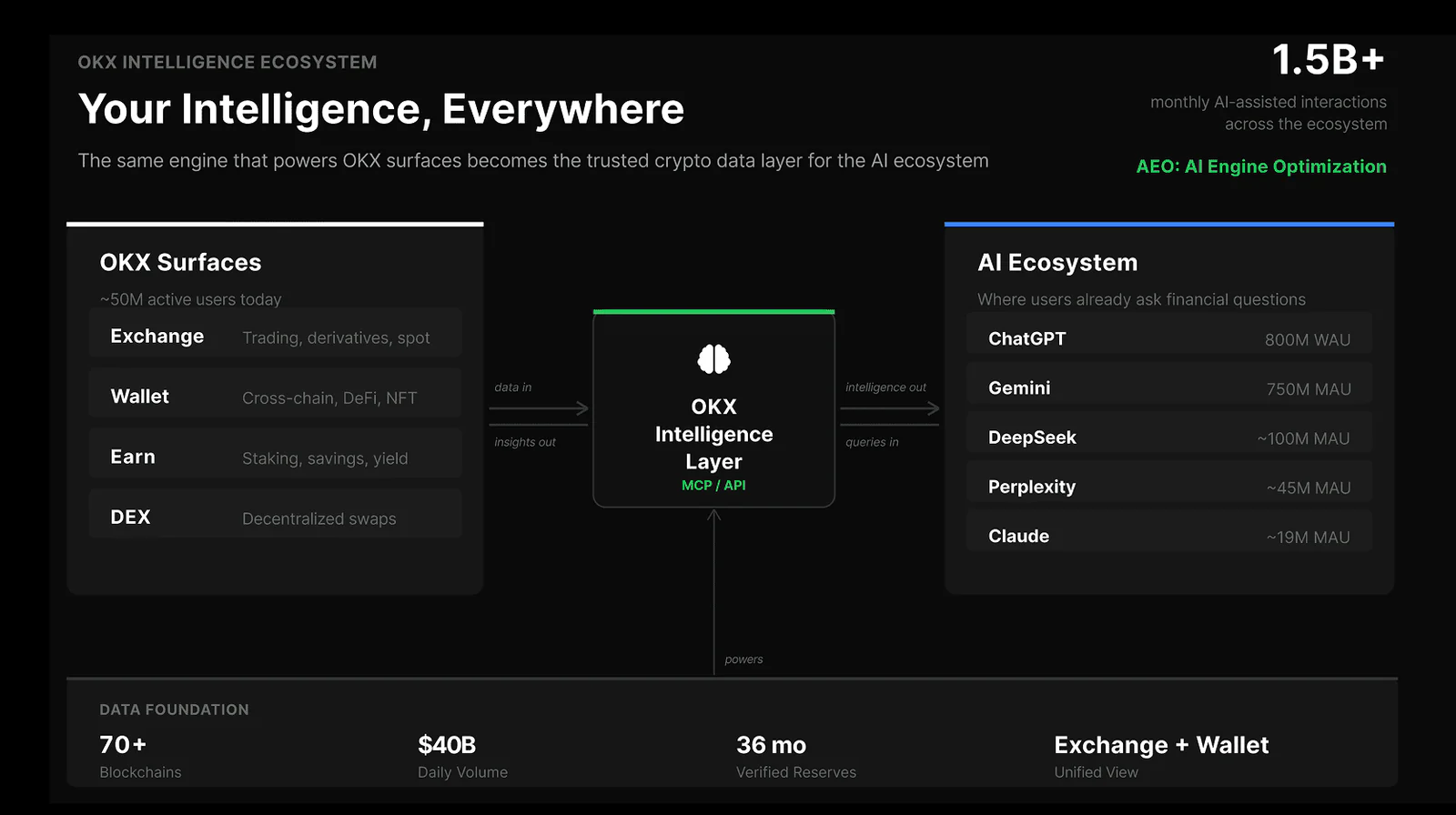
Task: Click the ChatGPT row in AI Ecosystem
Action: pyautogui.click(x=1169, y=333)
